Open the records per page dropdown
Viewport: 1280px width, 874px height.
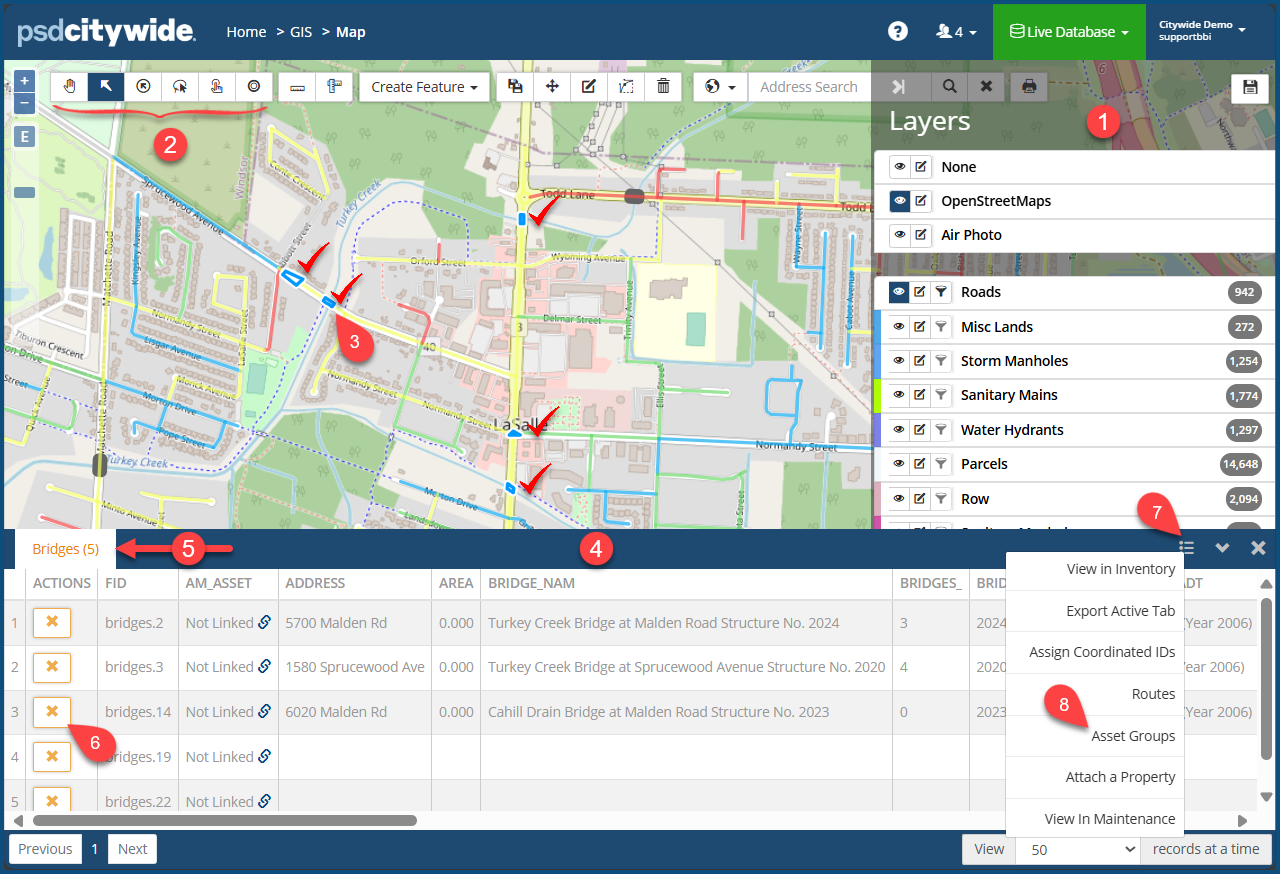(x=1077, y=849)
